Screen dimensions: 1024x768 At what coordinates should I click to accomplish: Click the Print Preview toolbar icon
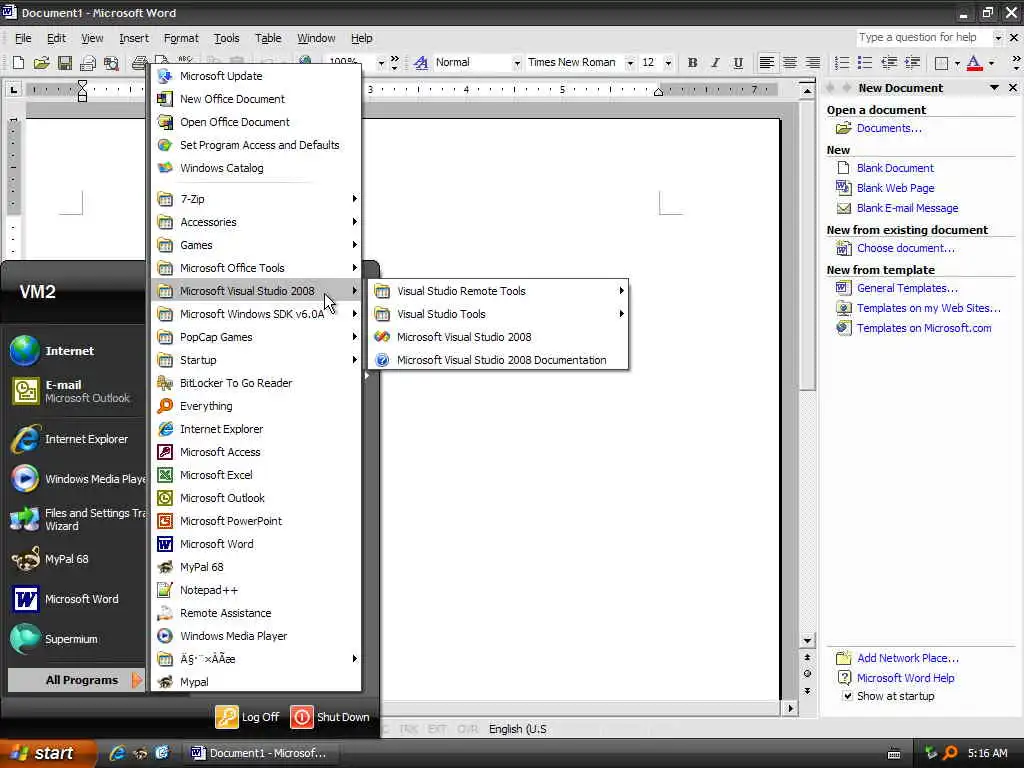point(112,63)
